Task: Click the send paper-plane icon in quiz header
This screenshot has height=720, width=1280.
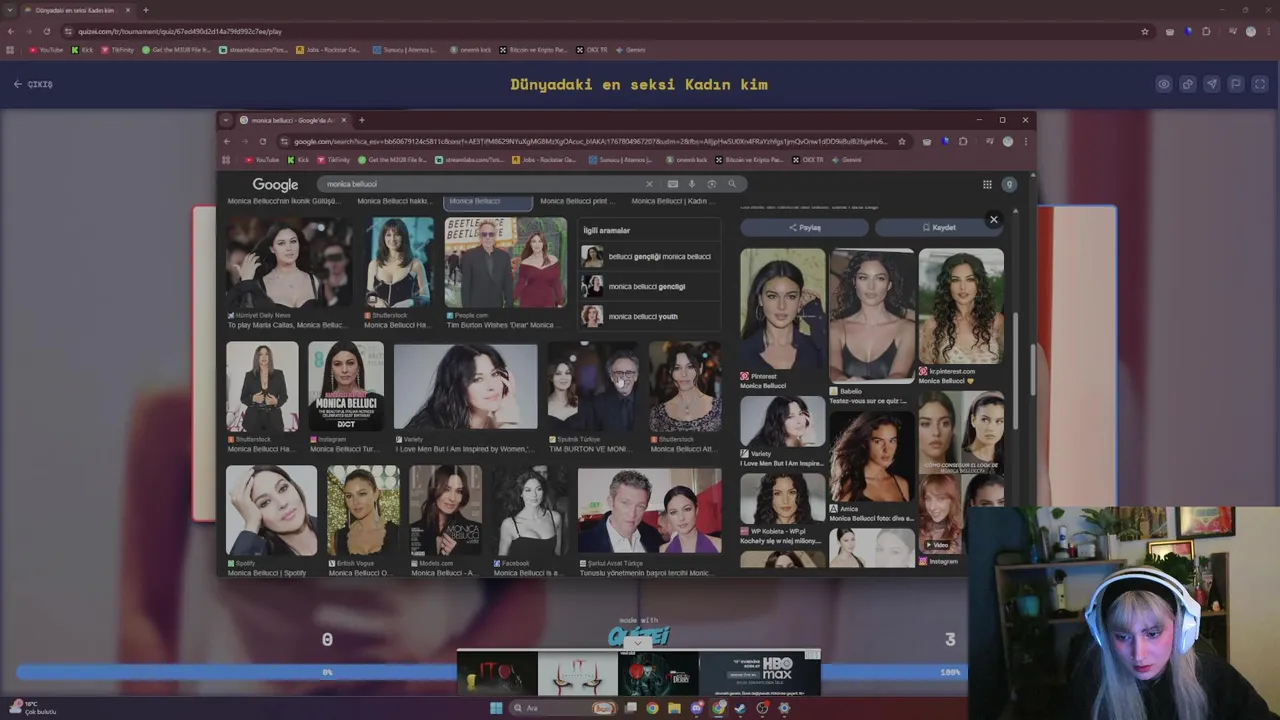Action: coord(1211,84)
